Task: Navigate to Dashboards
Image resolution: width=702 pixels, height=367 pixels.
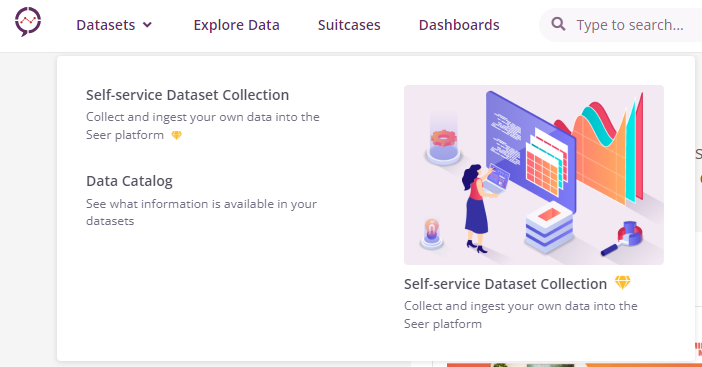Action: (x=459, y=25)
